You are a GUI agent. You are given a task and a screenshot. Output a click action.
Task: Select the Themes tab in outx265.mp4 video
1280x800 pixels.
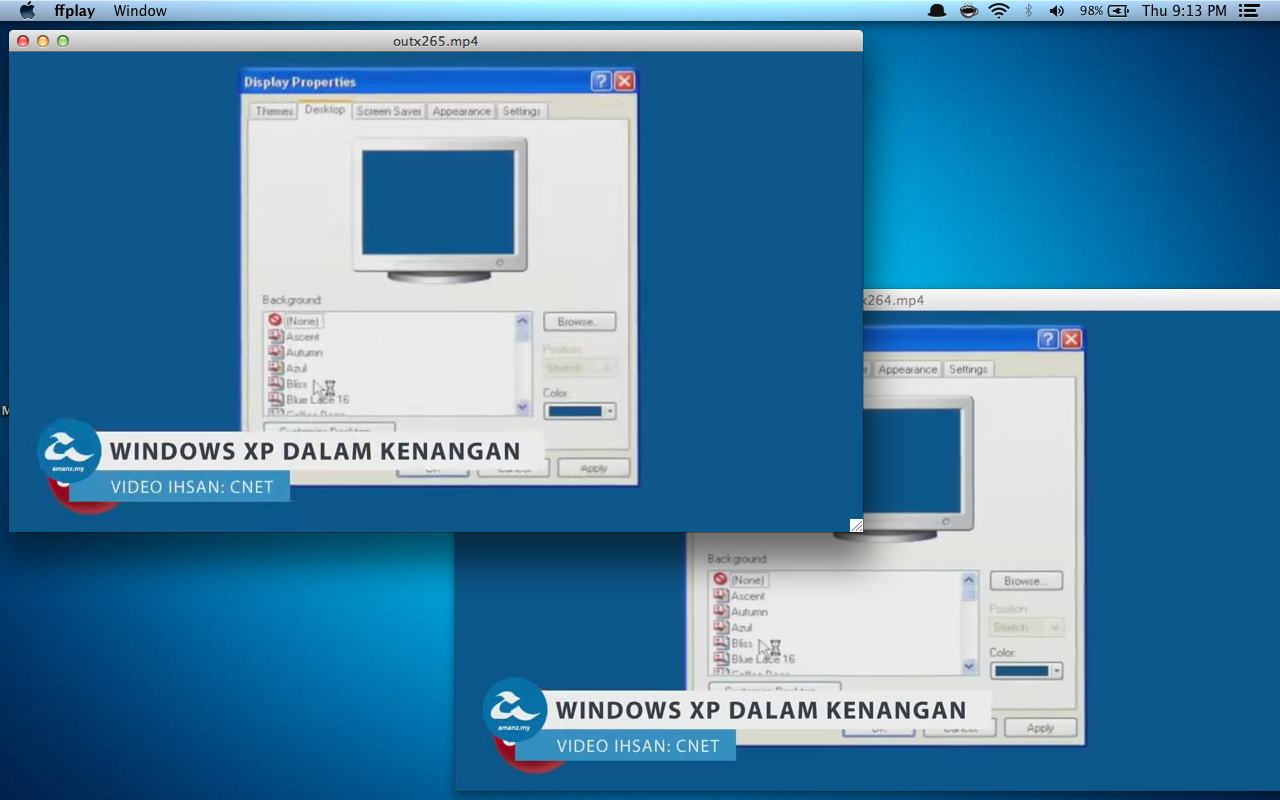coord(273,111)
